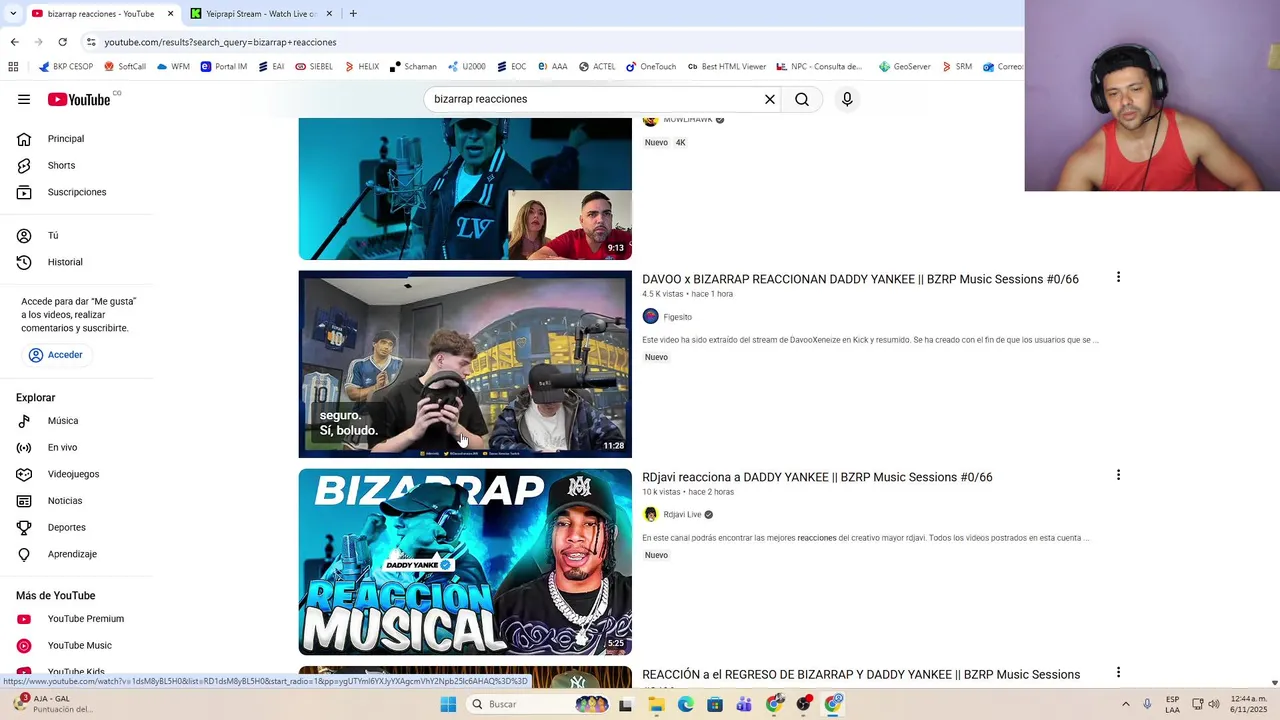Switch to the bizarrap reacciones YouTube tab
Viewport: 1280px width, 720px height.
click(102, 14)
